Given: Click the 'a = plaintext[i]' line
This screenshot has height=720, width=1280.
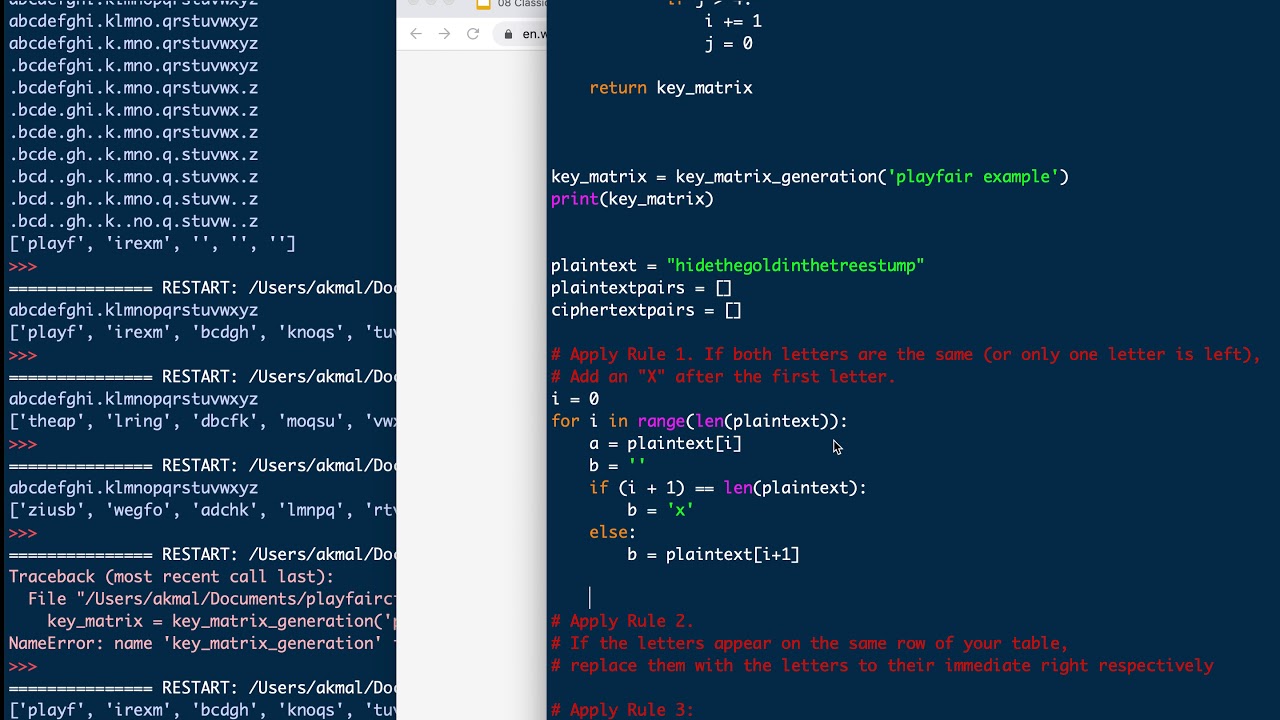Looking at the screenshot, I should 665,443.
